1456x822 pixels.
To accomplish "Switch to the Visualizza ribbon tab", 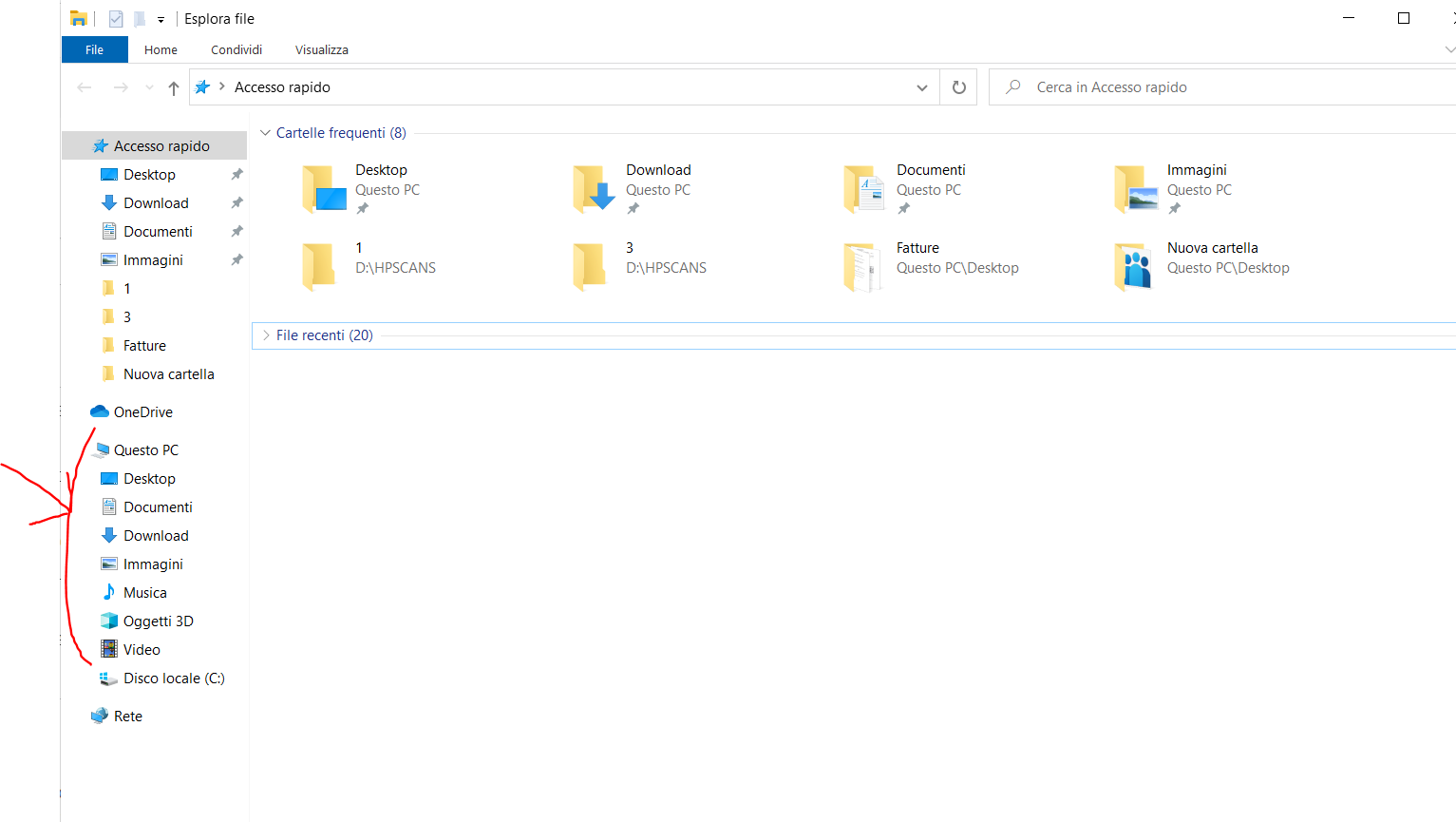I will pyautogui.click(x=321, y=49).
